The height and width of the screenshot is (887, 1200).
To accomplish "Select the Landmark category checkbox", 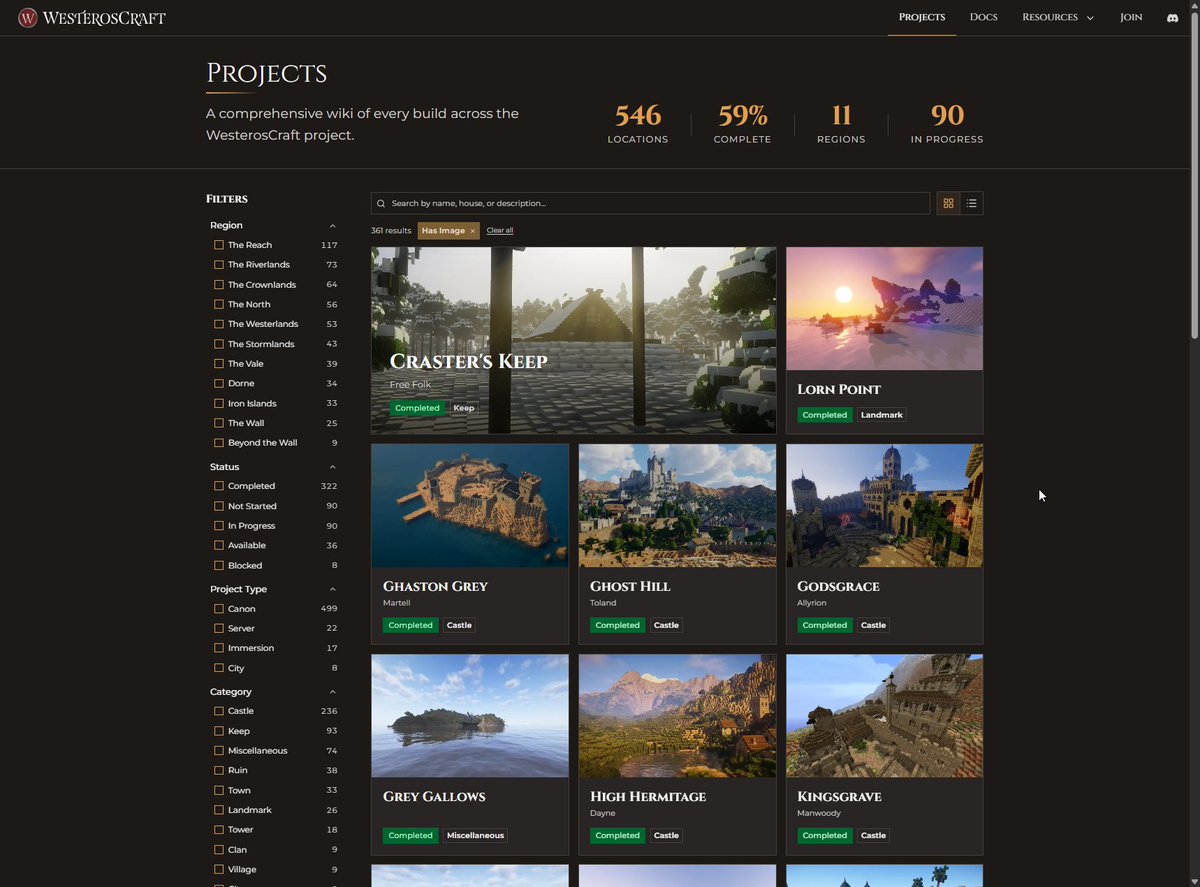I will 219,810.
